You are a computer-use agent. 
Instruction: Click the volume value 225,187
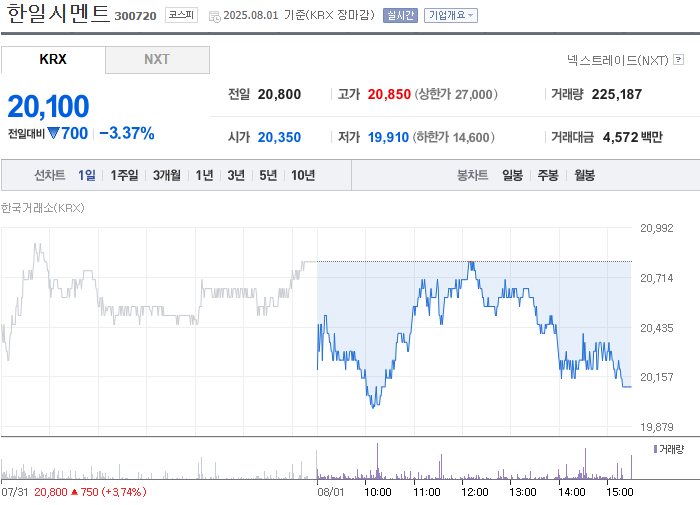(617, 94)
